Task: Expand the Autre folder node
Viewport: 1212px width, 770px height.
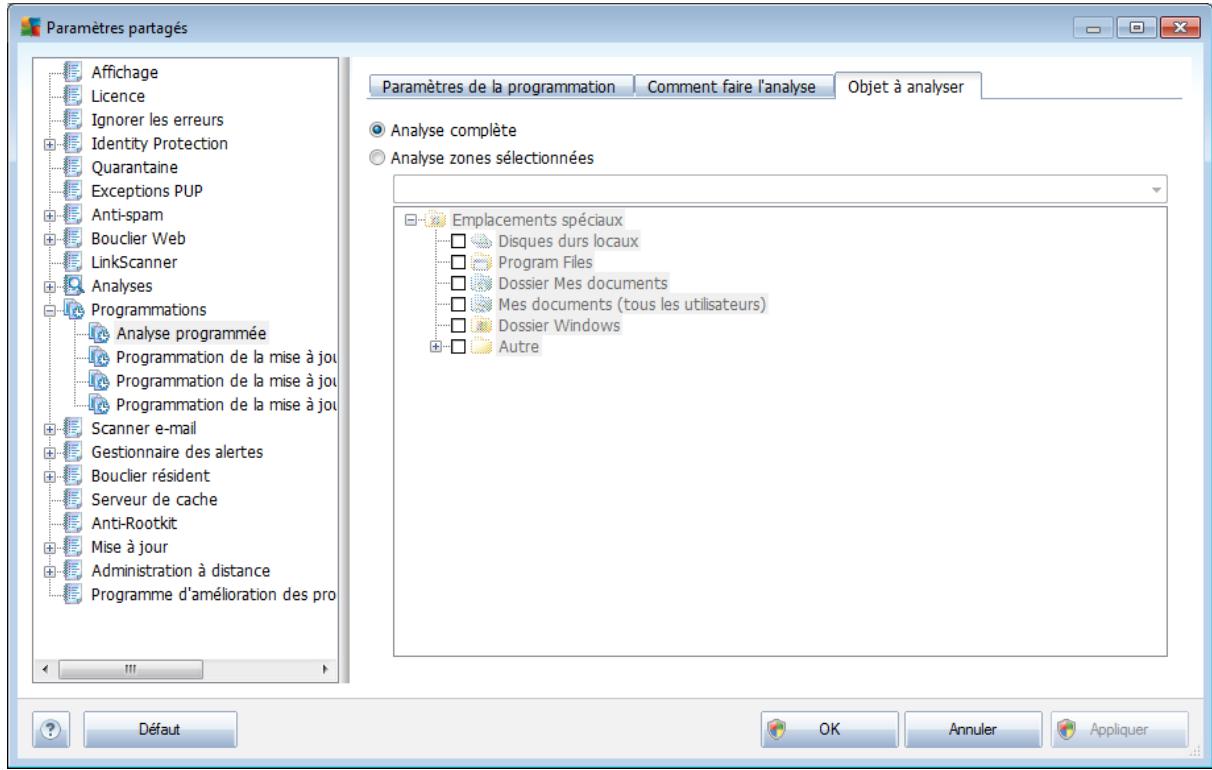Action: [437, 348]
